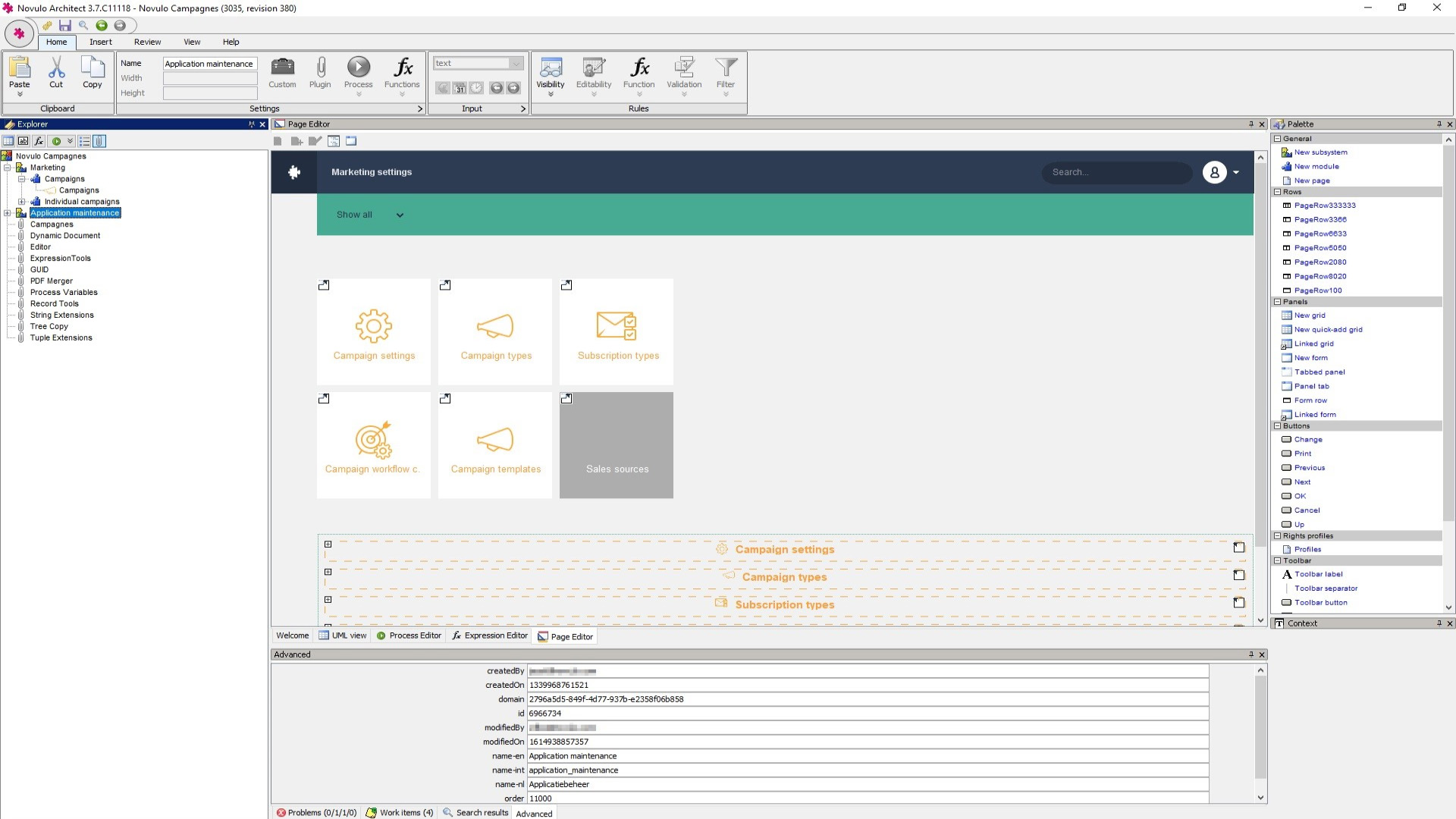1456x819 pixels.
Task: Click New subsystem in the Palette
Action: (1320, 152)
